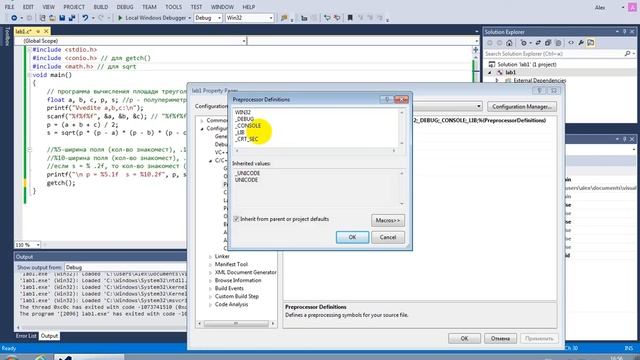Click the horizontal scrollbar of the property tree

point(236,324)
